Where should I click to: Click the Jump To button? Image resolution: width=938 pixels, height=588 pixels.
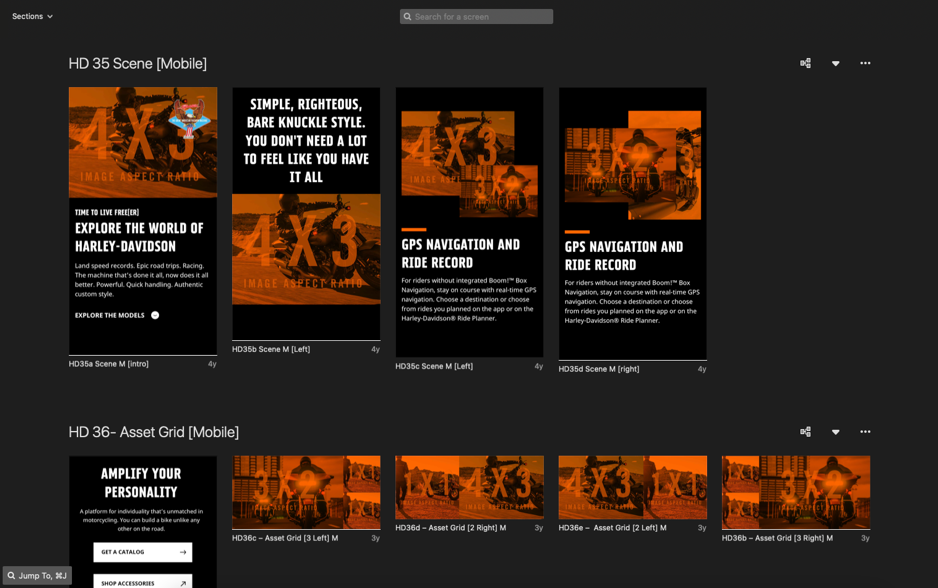pyautogui.click(x=37, y=575)
